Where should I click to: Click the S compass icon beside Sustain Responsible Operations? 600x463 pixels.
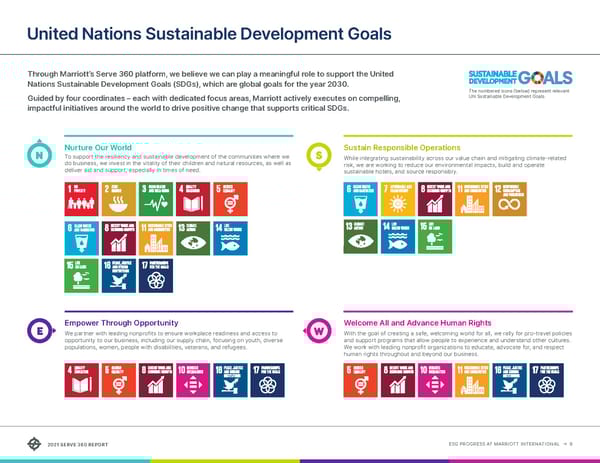click(318, 157)
